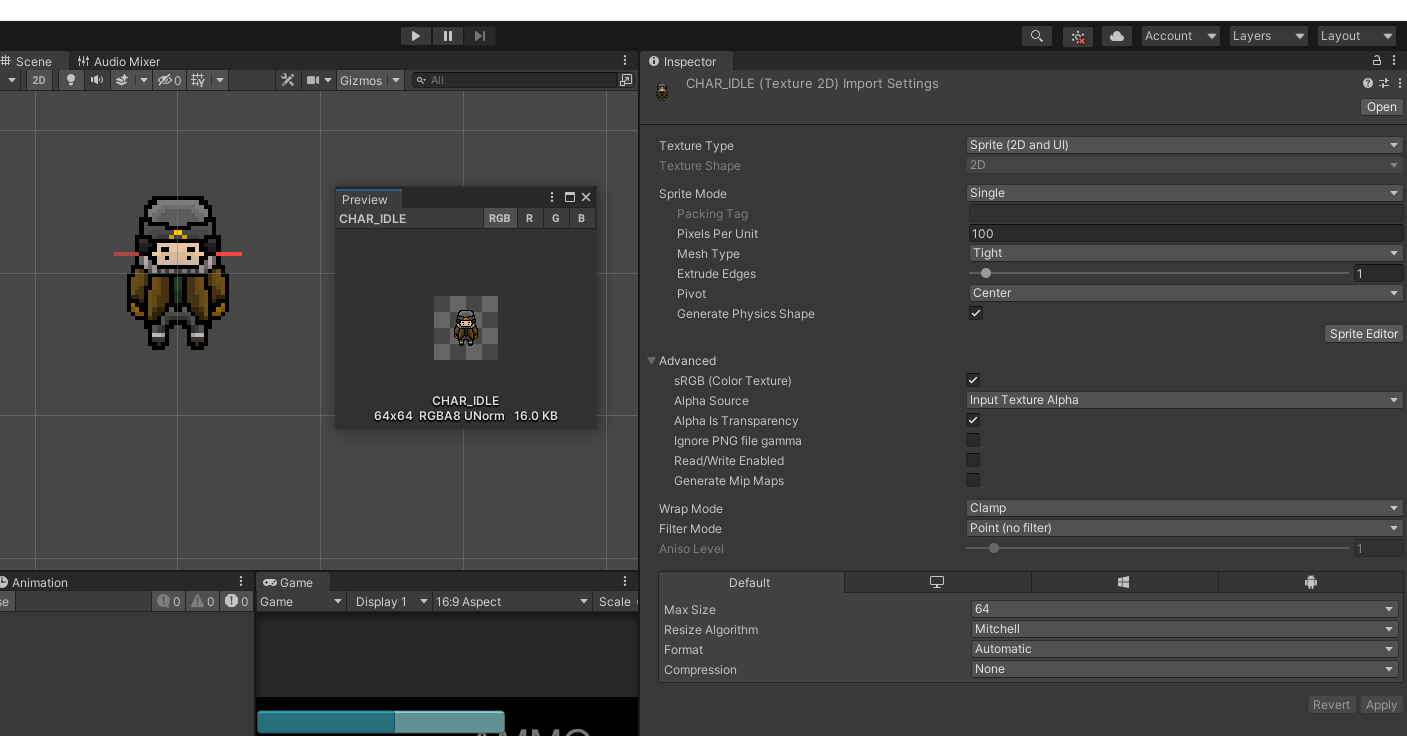The height and width of the screenshot is (736, 1407).
Task: Collapse the Advanced section
Action: click(x=652, y=361)
